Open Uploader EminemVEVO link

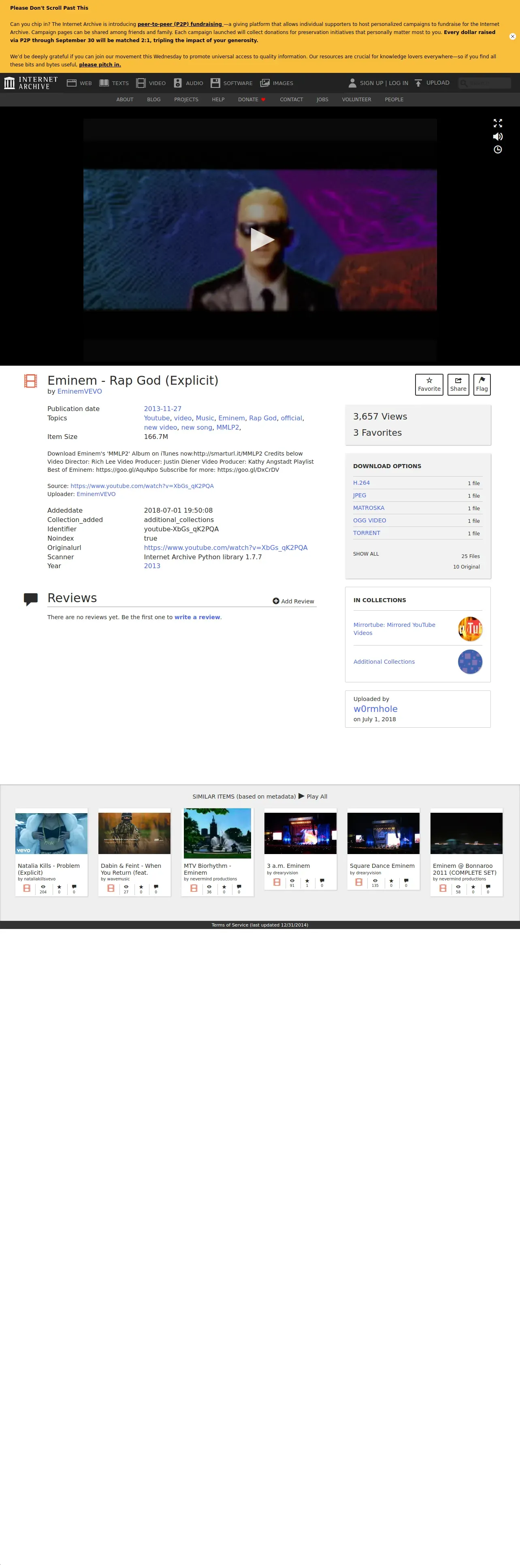click(x=96, y=494)
